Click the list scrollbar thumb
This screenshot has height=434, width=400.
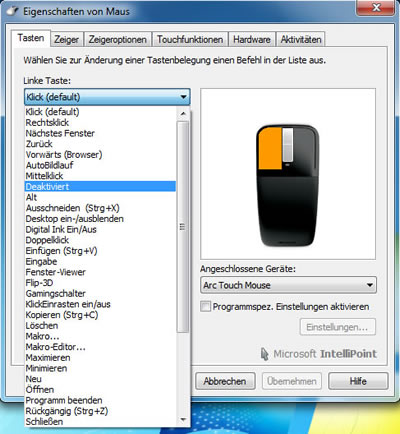pyautogui.click(x=183, y=227)
